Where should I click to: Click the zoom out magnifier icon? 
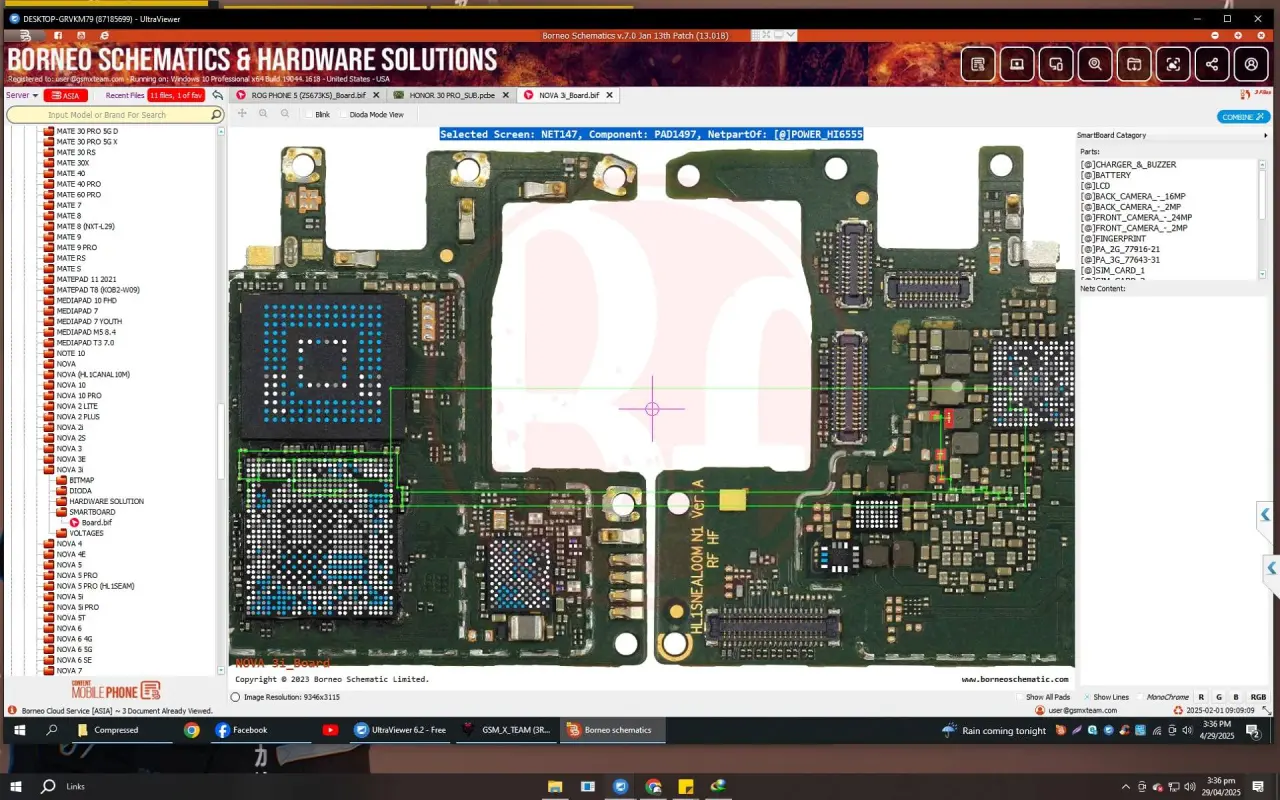coord(285,114)
